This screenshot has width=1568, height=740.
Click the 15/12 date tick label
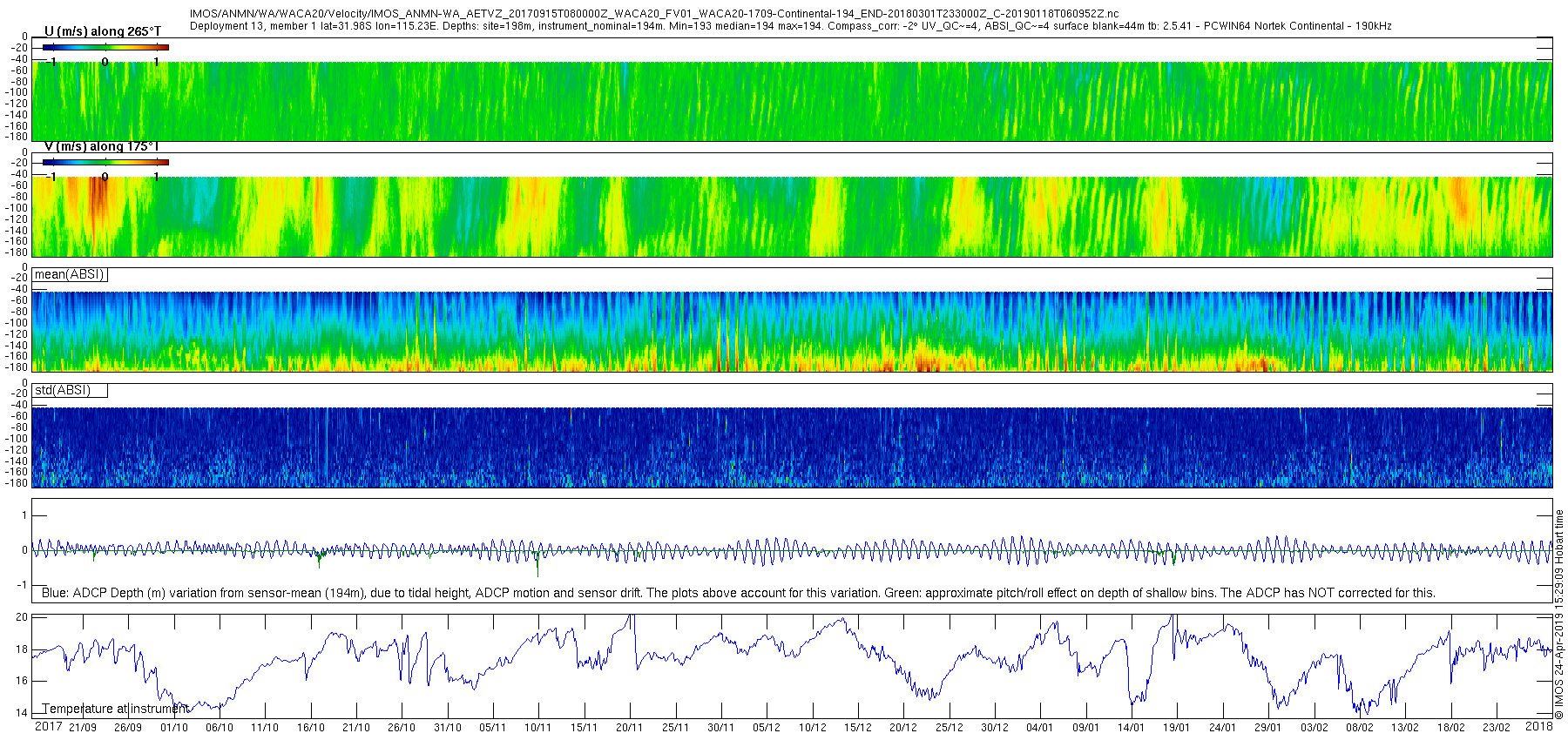858,728
